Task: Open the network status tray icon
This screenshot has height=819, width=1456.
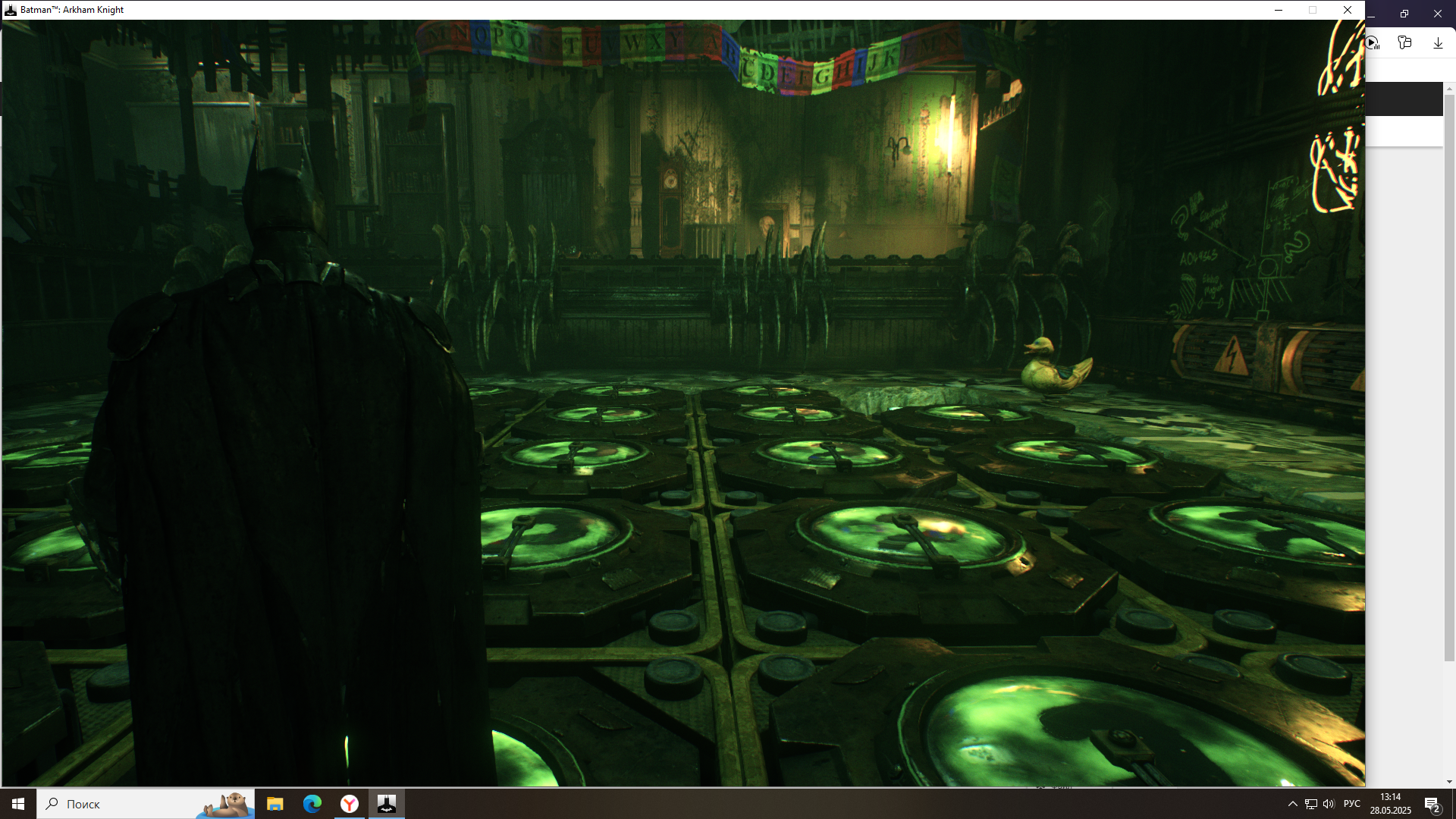Action: [x=1310, y=804]
